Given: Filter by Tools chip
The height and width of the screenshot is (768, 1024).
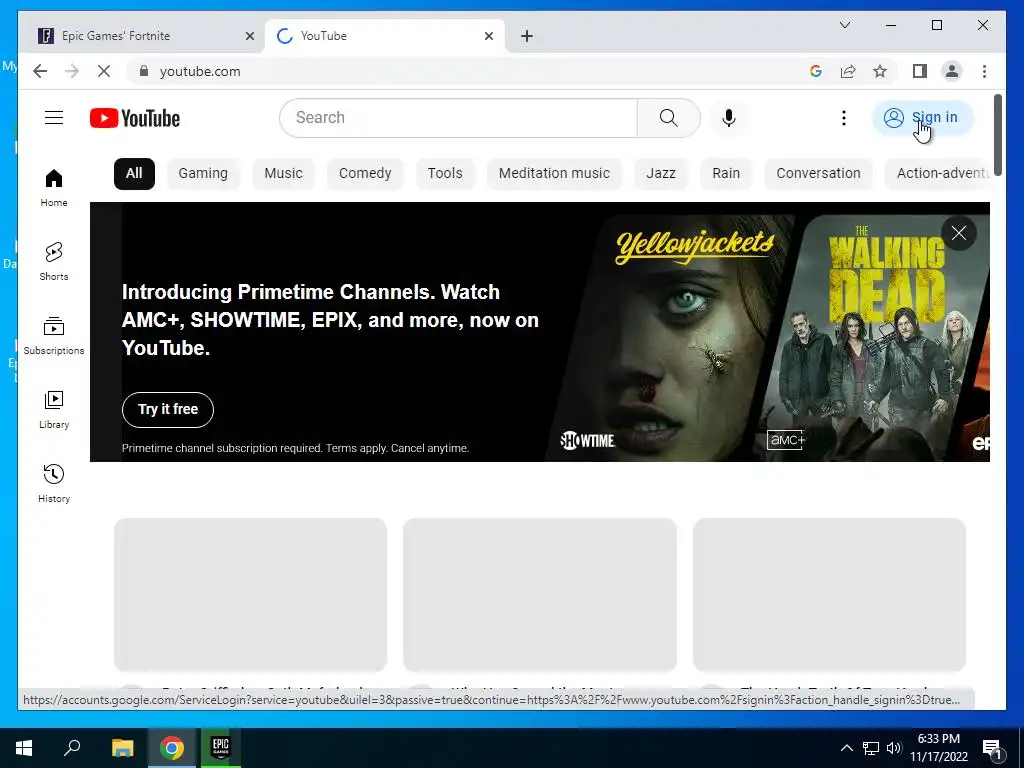Looking at the screenshot, I should 445,174.
